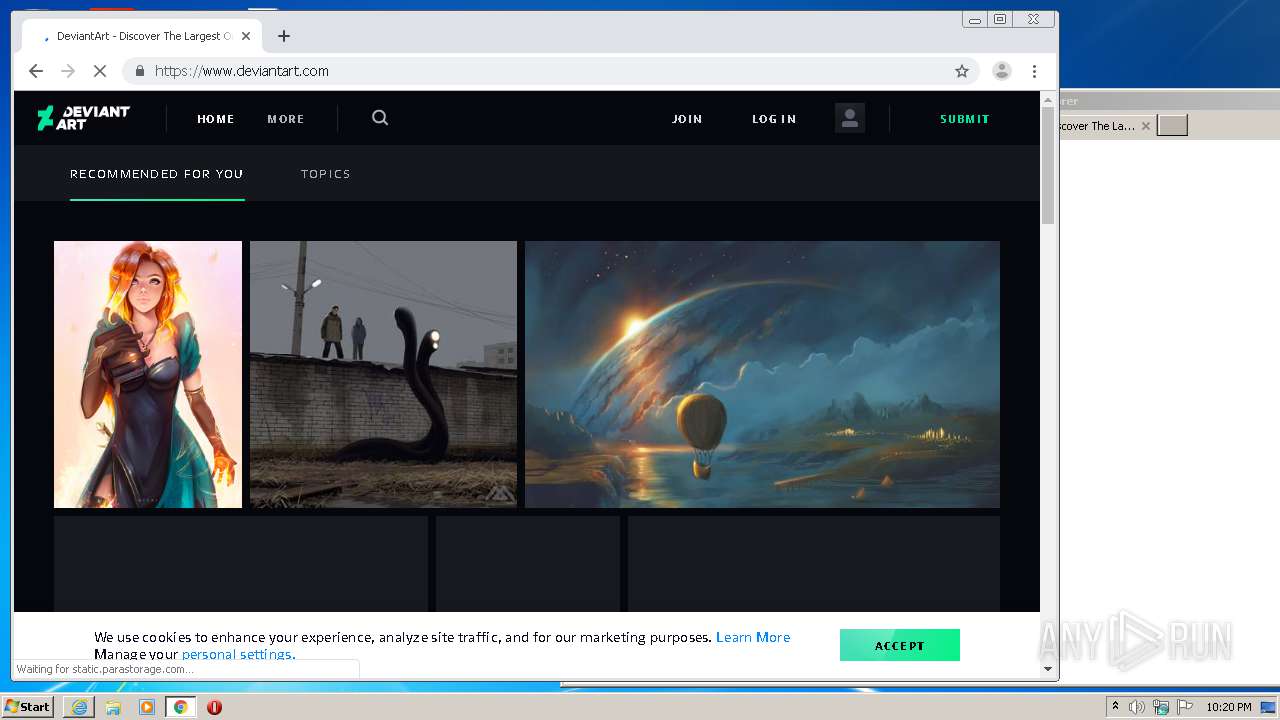1280x720 pixels.
Task: Click the red Opera taskbar icon
Action: (x=214, y=707)
